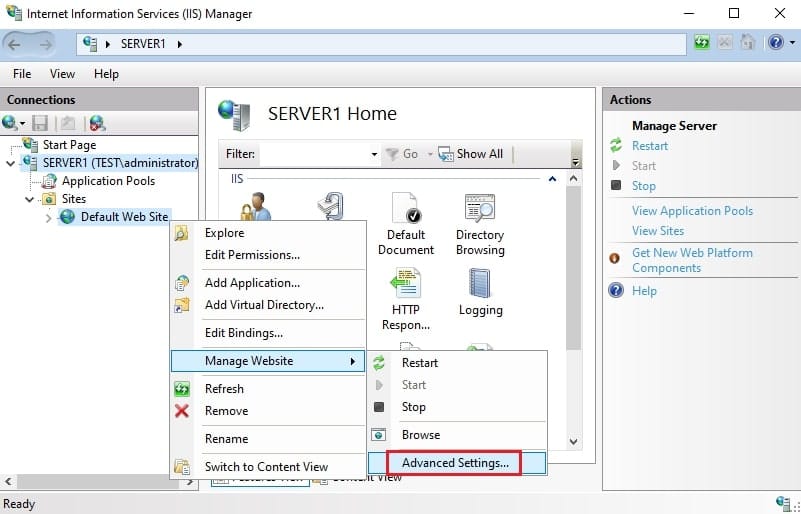
Task: Click Stop link in Actions pane
Action: [x=644, y=186]
